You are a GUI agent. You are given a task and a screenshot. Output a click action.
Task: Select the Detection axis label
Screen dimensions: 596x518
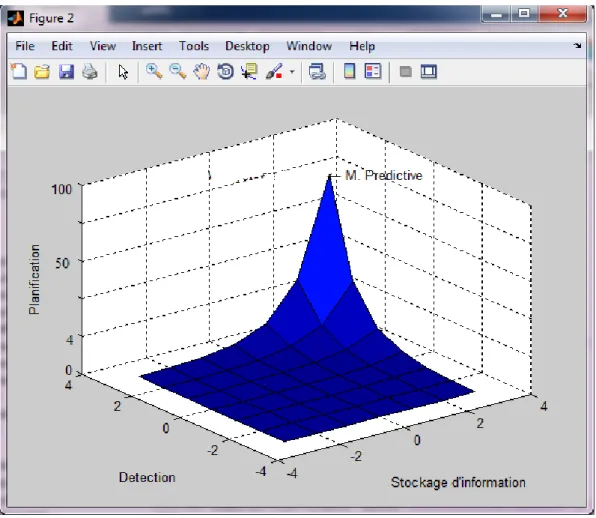pyautogui.click(x=147, y=477)
